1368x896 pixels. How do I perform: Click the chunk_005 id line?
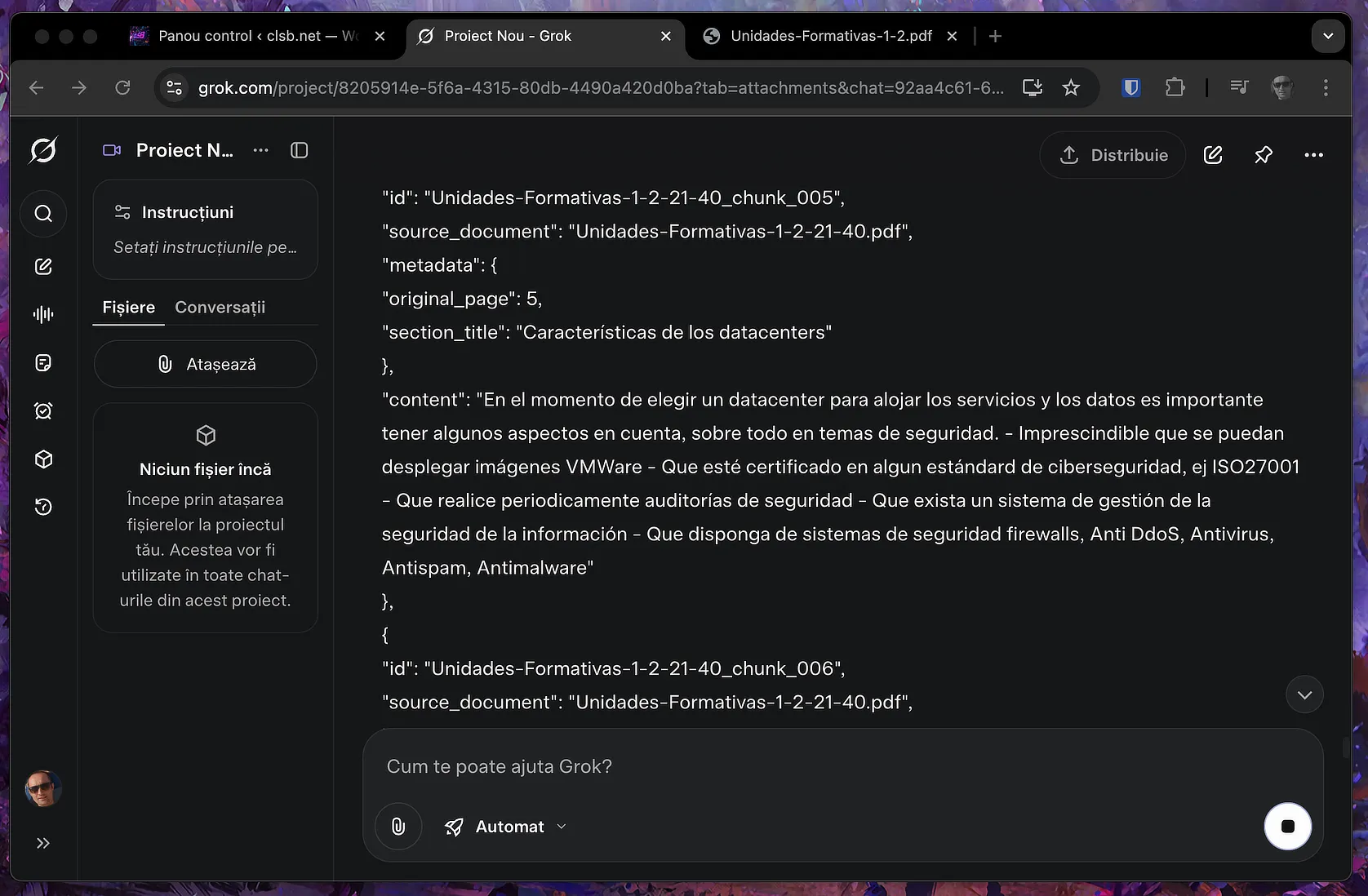point(614,197)
